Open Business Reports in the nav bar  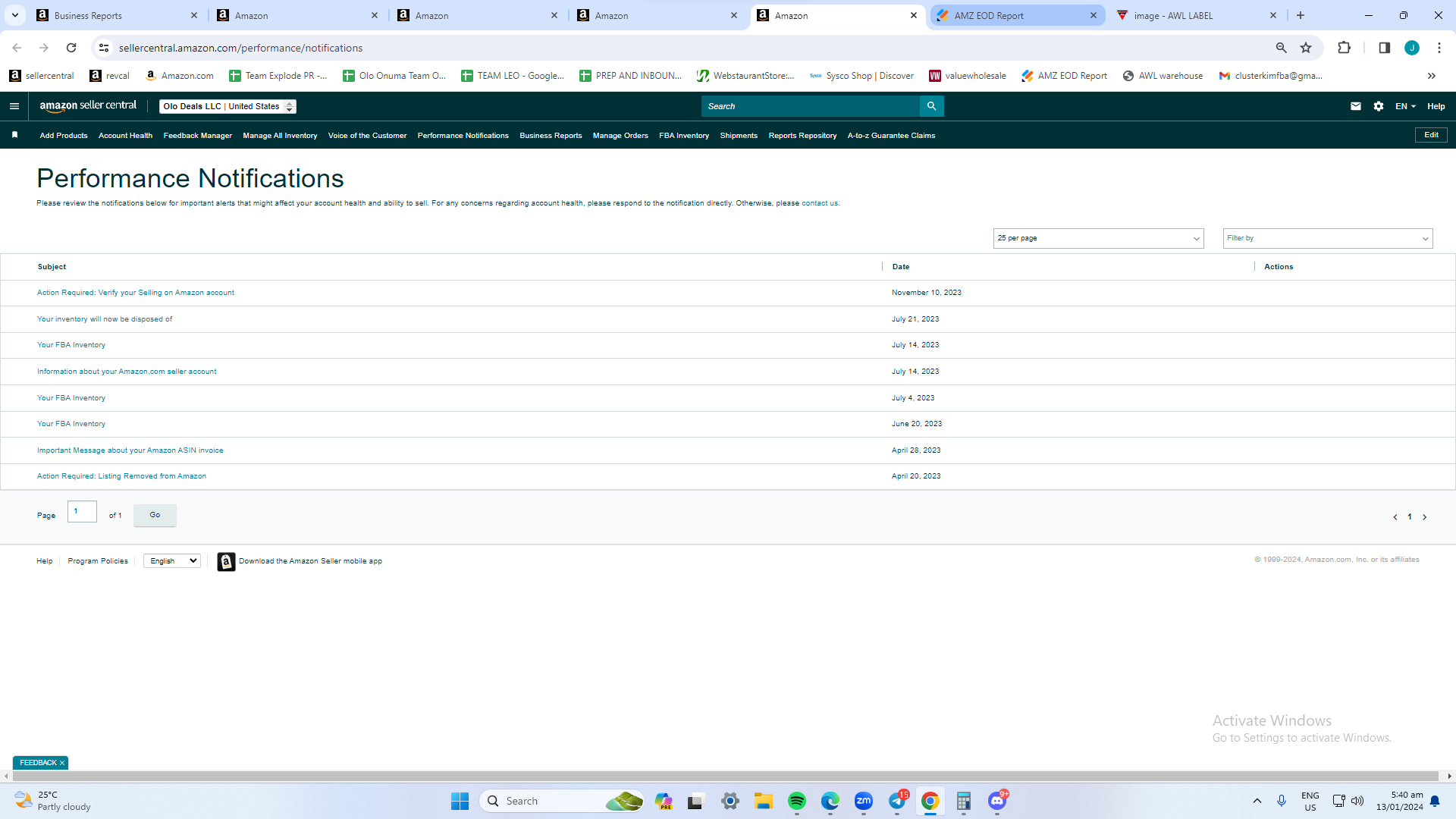551,136
